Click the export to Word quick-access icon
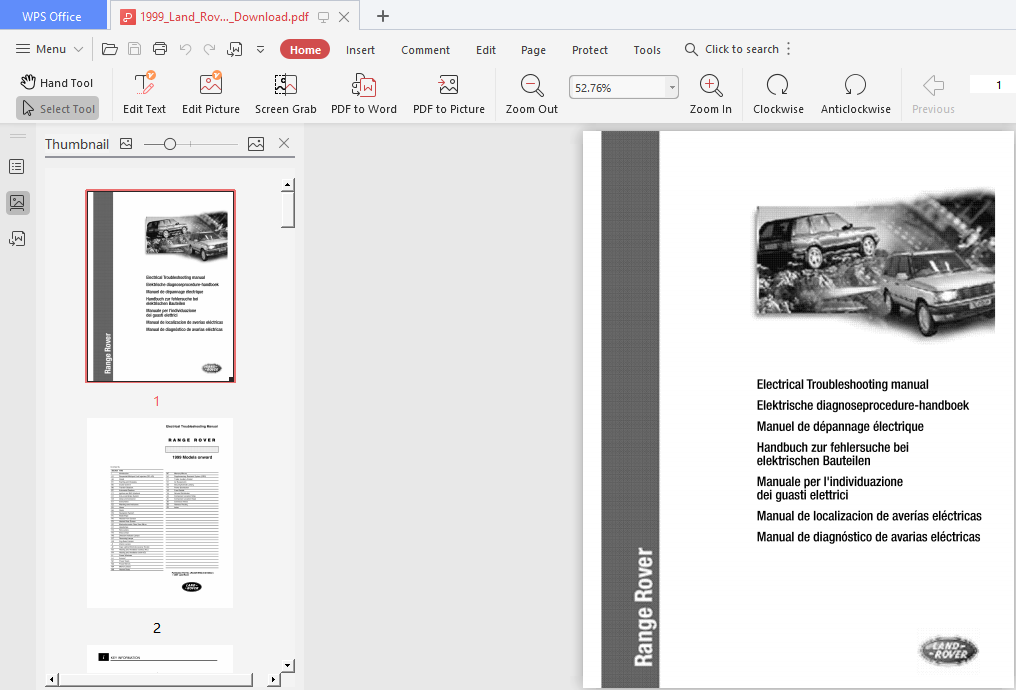The image size is (1016, 690). (x=235, y=49)
